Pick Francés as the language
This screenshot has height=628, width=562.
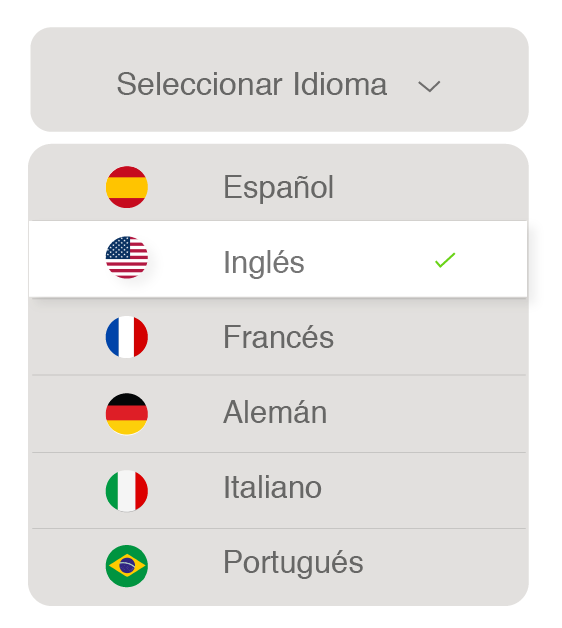278,337
